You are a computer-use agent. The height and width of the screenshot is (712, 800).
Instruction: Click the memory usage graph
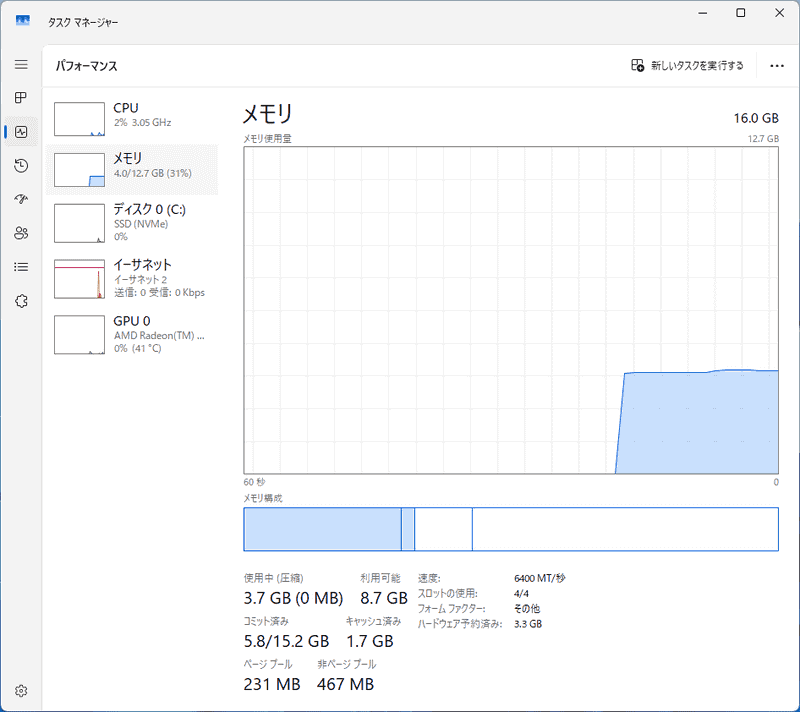tap(510, 310)
